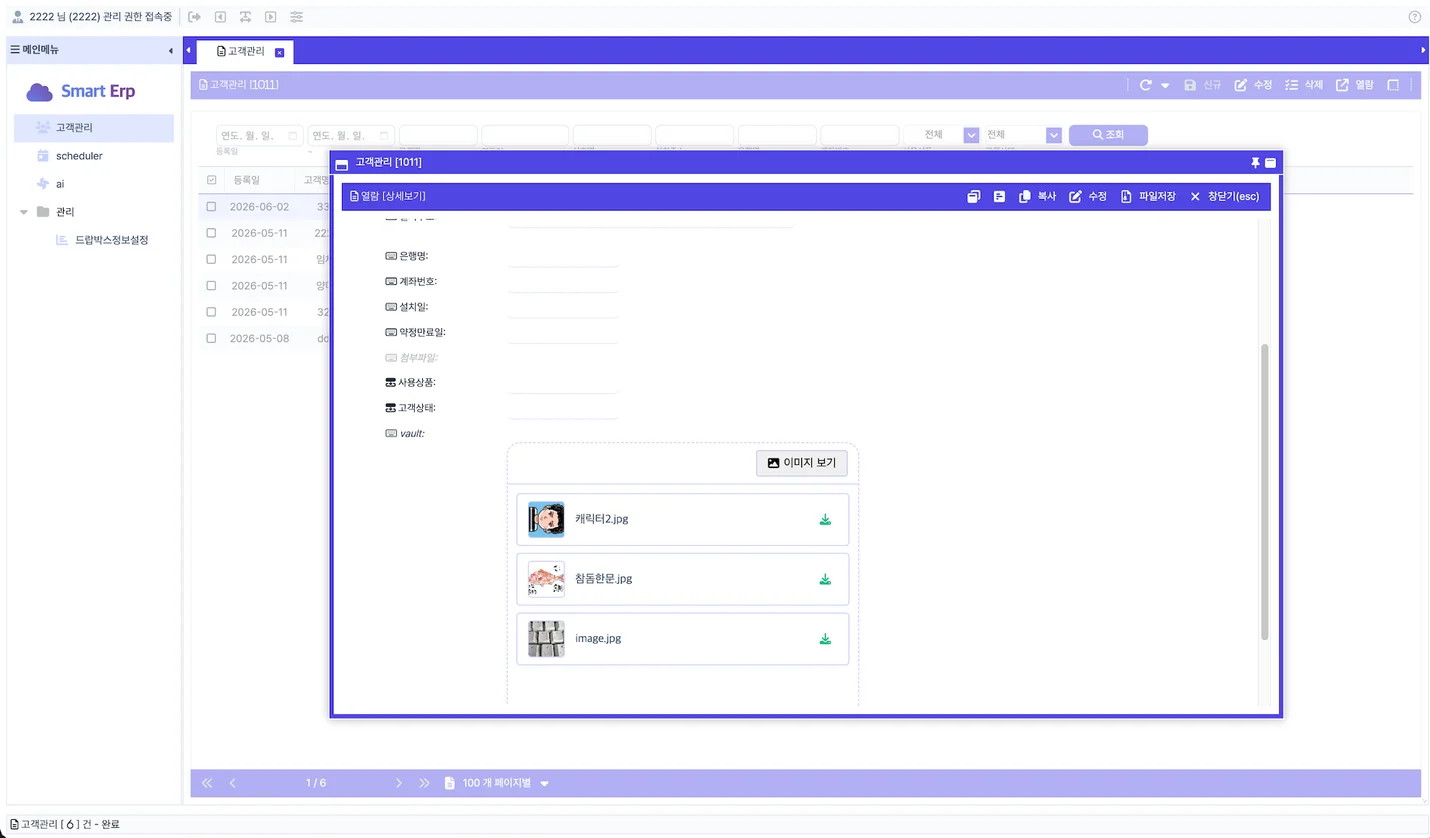The height and width of the screenshot is (838, 1430).
Task: Click the 파일저장 button
Action: pyautogui.click(x=1148, y=197)
